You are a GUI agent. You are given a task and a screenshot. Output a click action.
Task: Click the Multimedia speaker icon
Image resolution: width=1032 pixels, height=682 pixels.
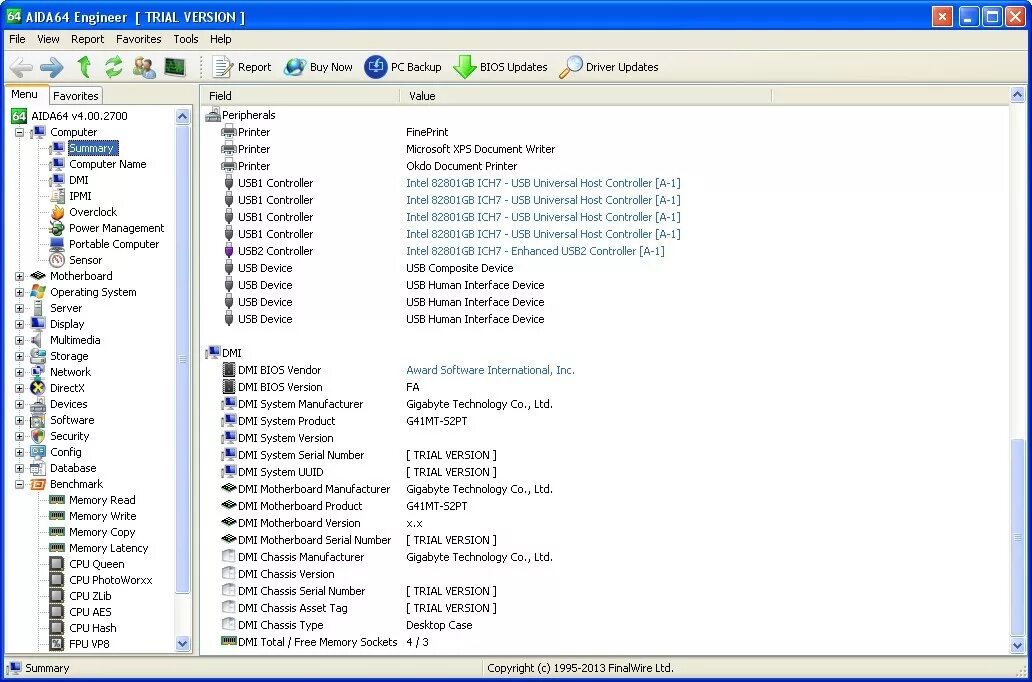point(38,340)
